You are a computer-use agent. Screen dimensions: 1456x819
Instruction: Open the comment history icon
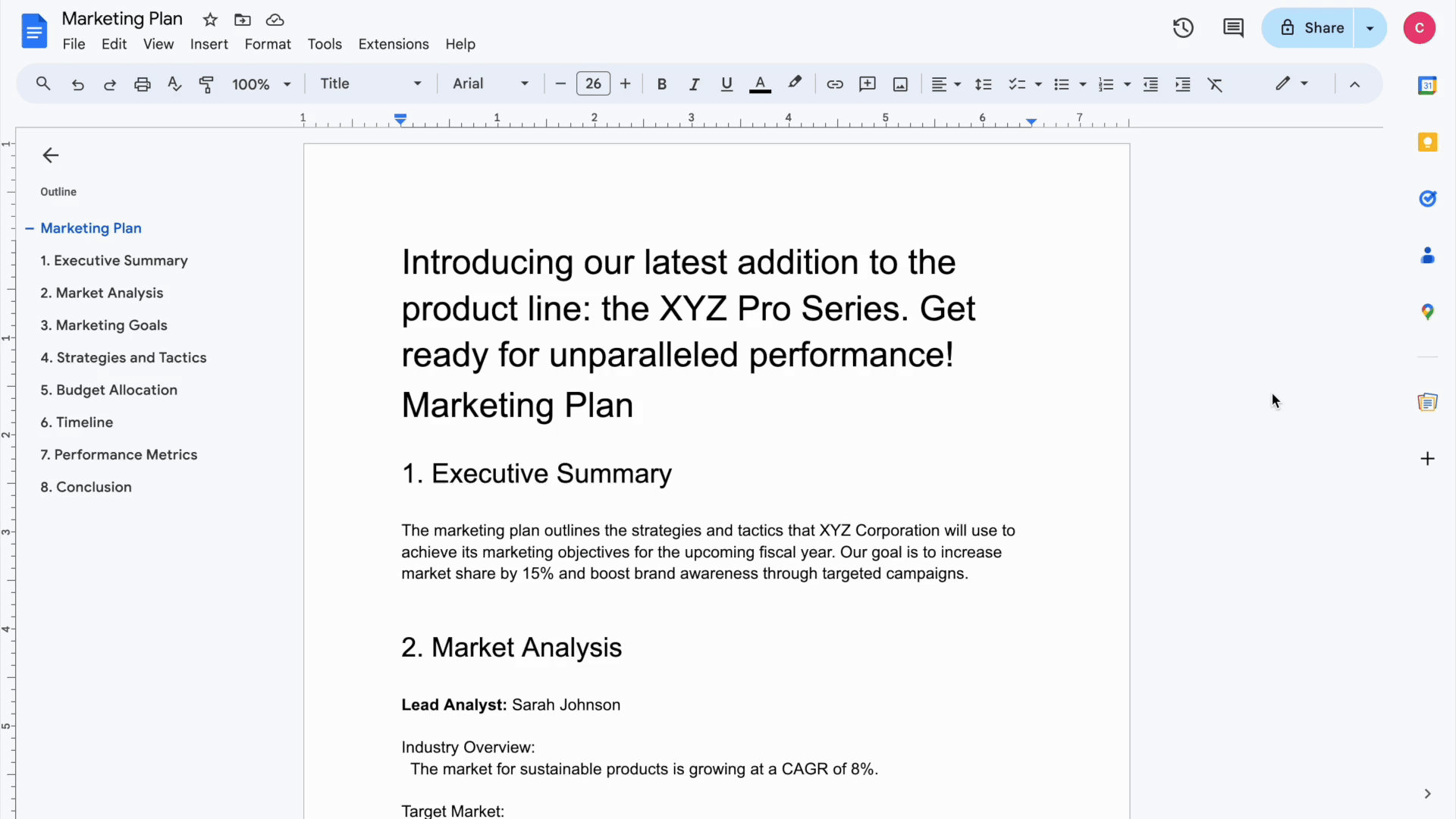1233,28
